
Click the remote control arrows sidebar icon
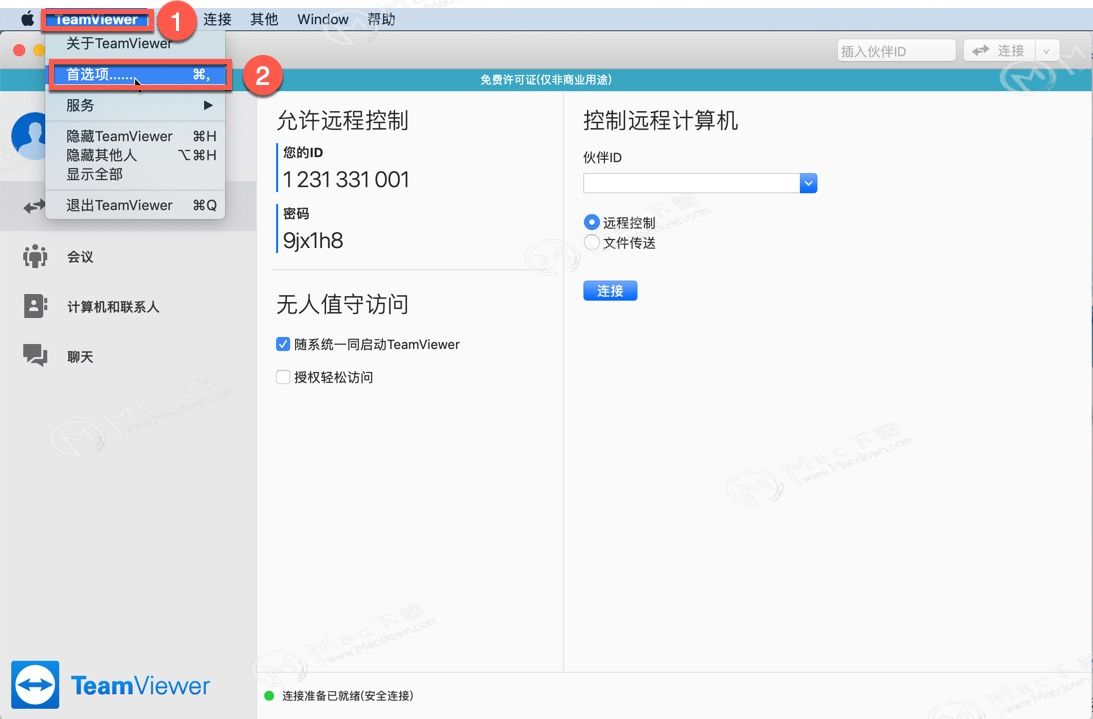point(33,206)
